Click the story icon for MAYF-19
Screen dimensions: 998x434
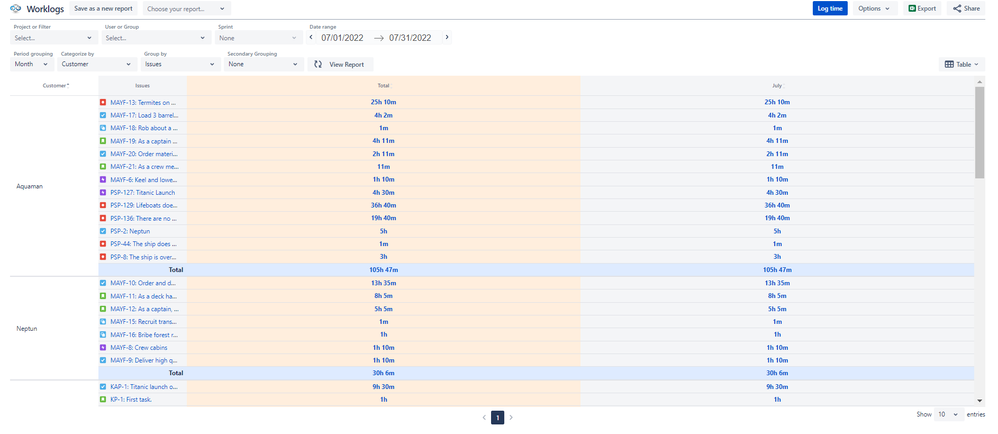103,141
